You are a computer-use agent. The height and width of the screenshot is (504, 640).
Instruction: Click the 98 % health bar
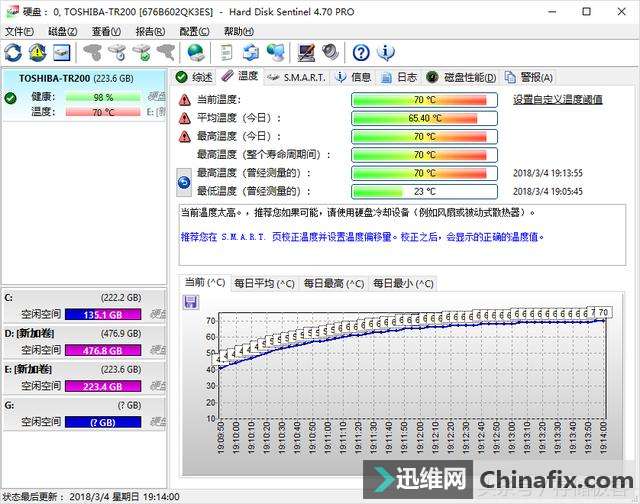click(x=103, y=97)
